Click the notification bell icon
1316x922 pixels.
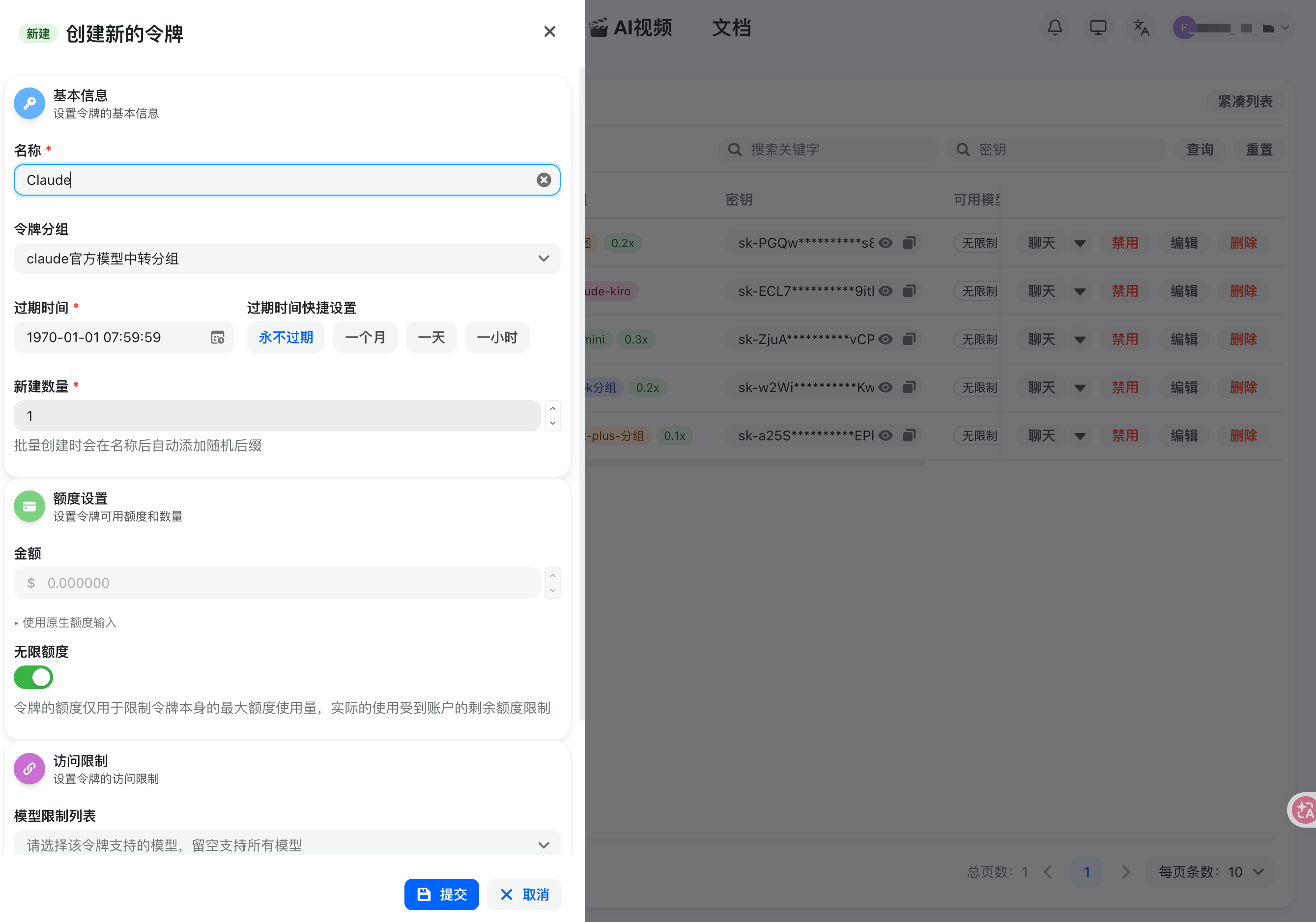click(x=1055, y=28)
